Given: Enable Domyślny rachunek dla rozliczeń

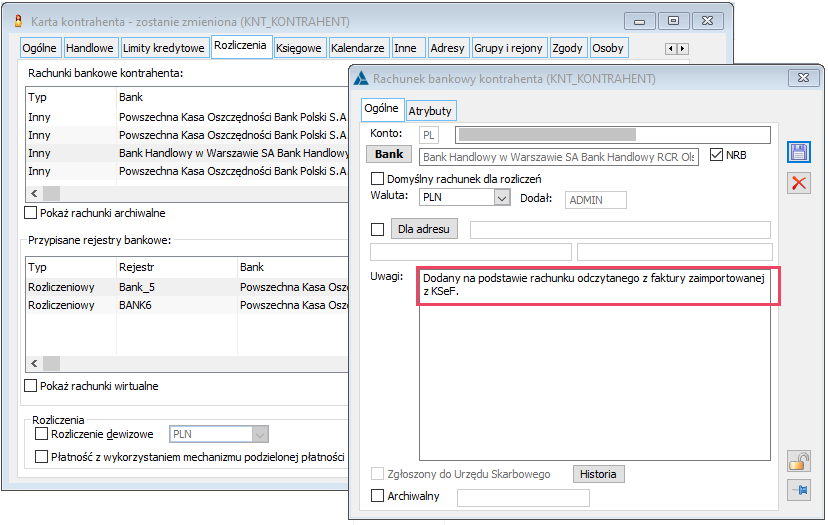Looking at the screenshot, I should pos(377,179).
